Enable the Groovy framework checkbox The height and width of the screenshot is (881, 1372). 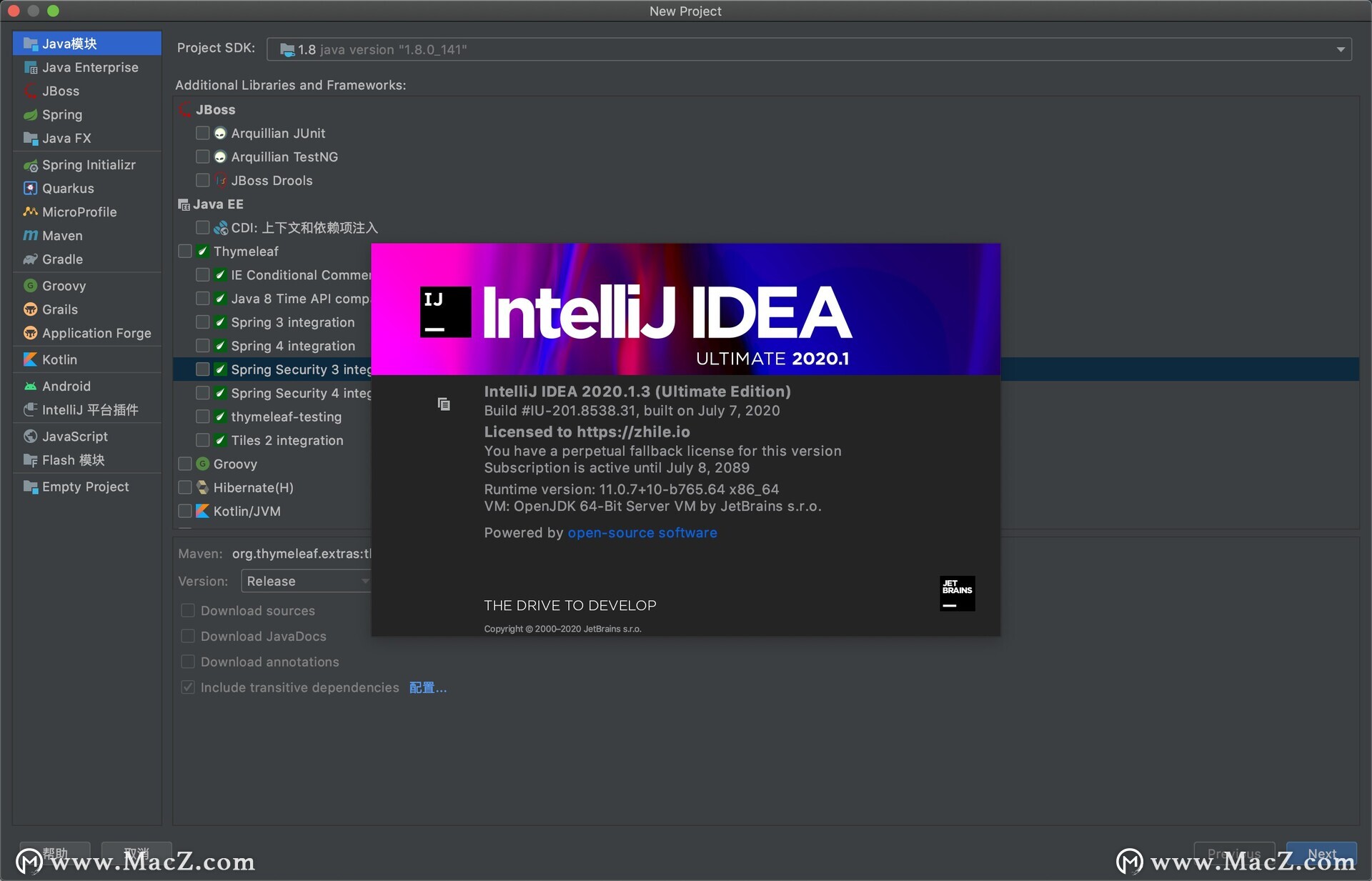(185, 463)
